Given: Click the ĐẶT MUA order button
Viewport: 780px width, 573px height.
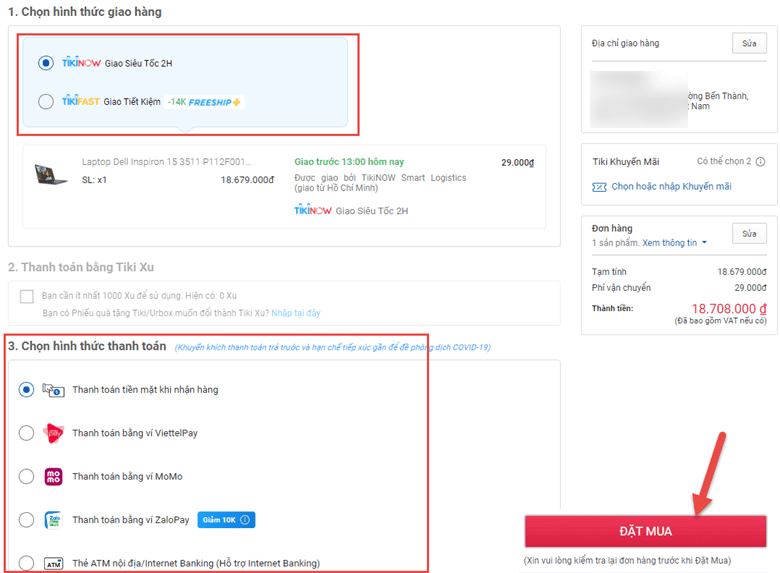Looking at the screenshot, I should point(645,531).
